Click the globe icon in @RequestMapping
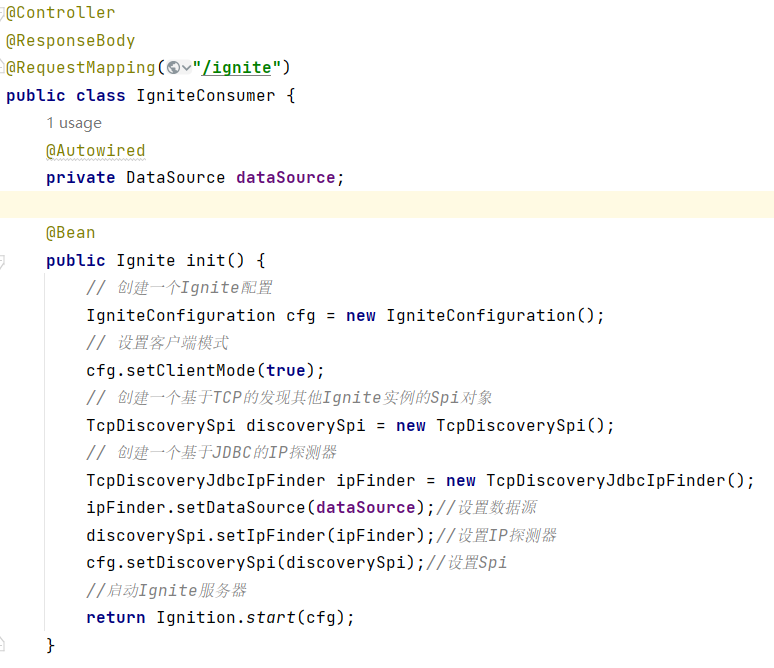The width and height of the screenshot is (774, 668). 173,68
